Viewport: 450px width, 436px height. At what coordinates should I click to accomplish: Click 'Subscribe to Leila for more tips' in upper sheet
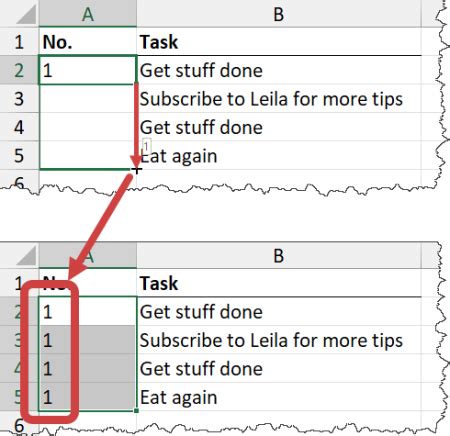[271, 99]
